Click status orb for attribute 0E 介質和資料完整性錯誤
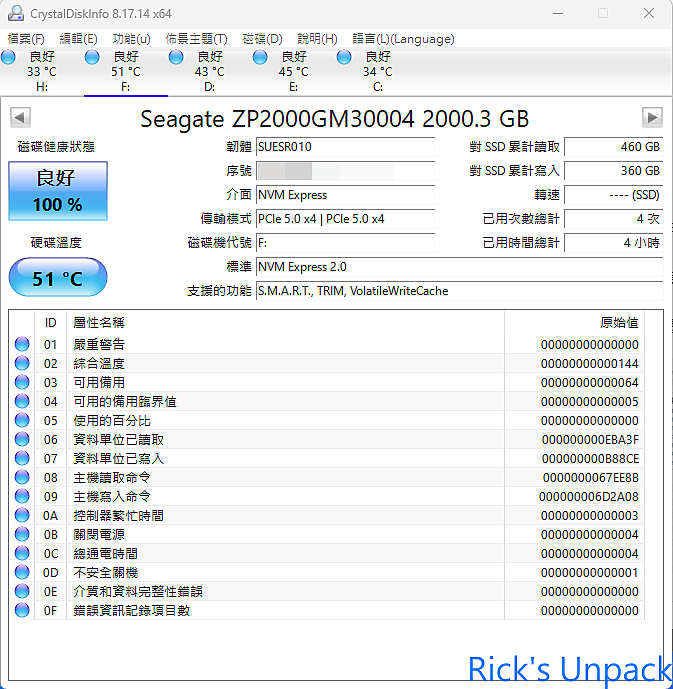This screenshot has height=689, width=673. (x=22, y=591)
